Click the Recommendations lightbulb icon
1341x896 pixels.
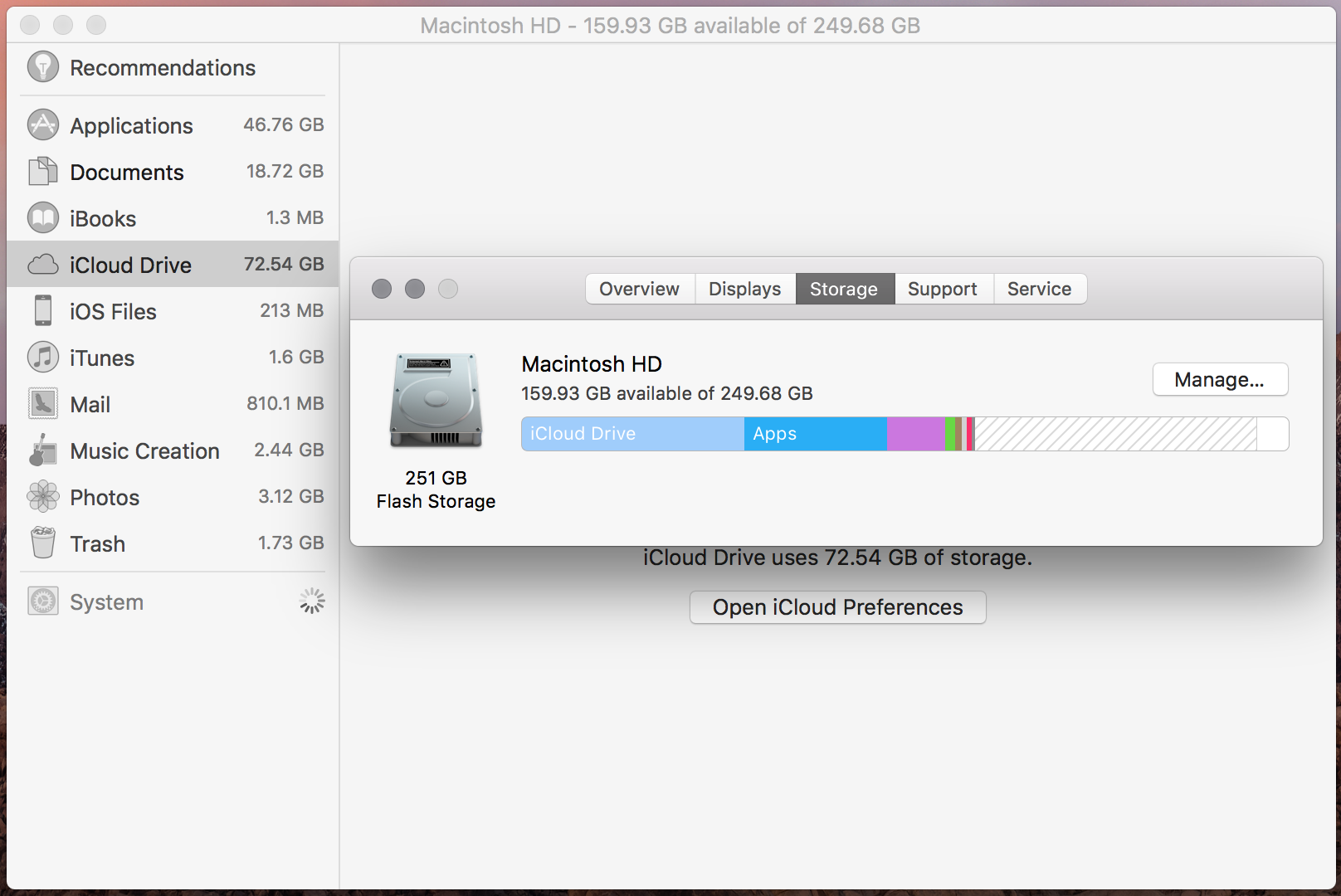tap(43, 67)
